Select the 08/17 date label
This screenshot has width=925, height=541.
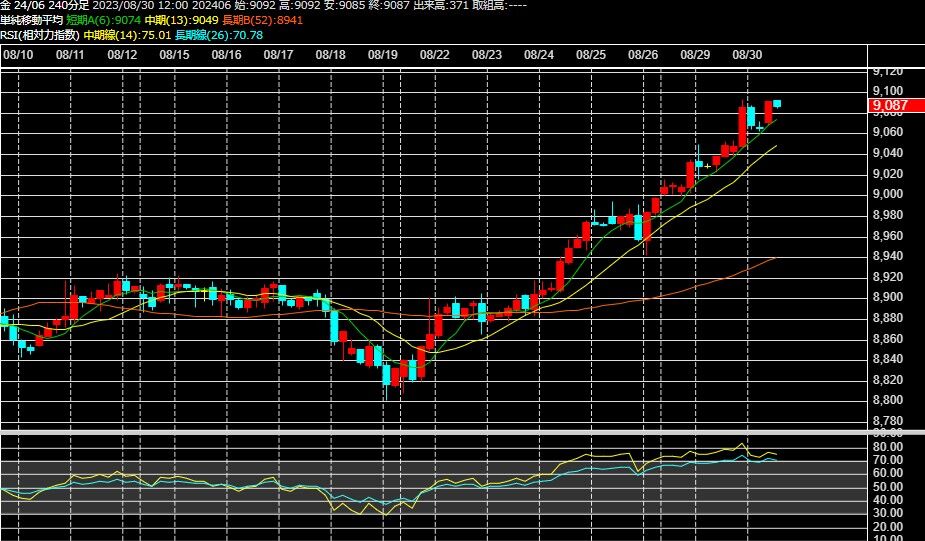pyautogui.click(x=278, y=55)
